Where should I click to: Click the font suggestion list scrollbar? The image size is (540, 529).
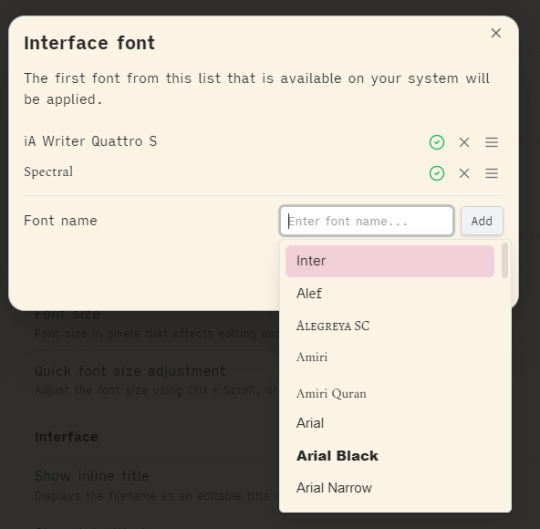click(x=505, y=260)
